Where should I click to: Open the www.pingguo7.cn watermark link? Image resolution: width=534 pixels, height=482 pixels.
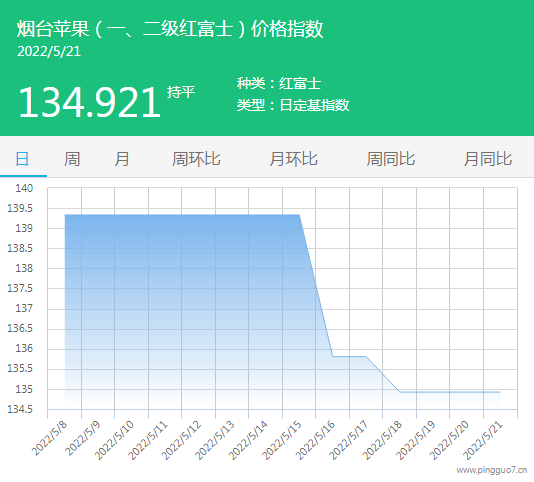[492, 470]
